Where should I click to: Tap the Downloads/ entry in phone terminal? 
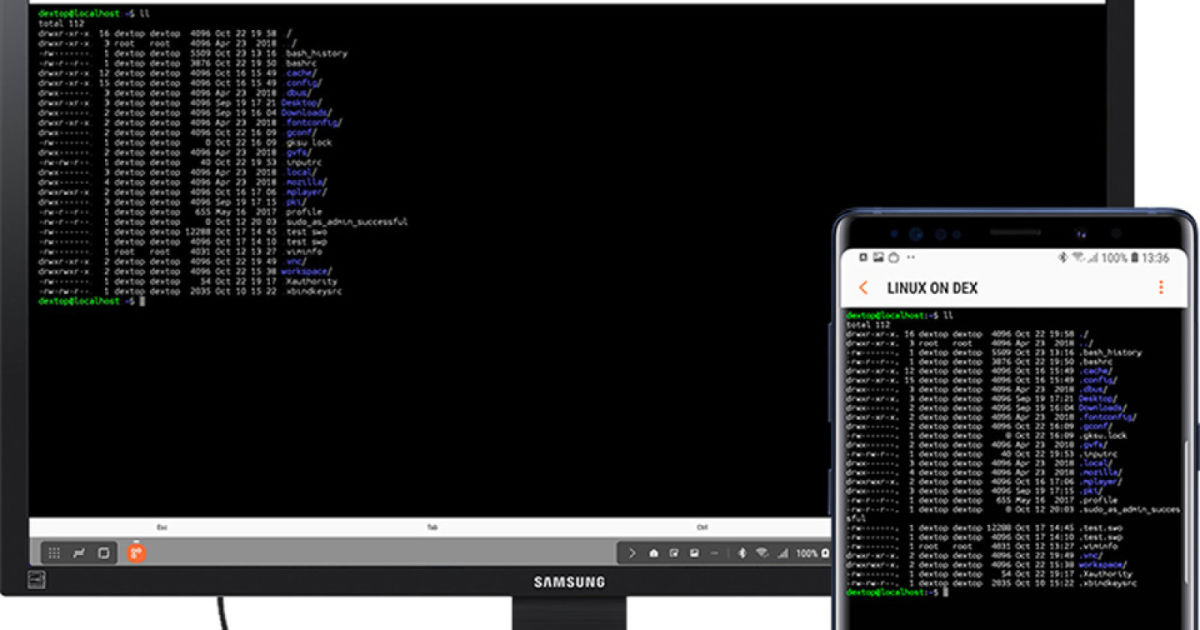click(1104, 408)
